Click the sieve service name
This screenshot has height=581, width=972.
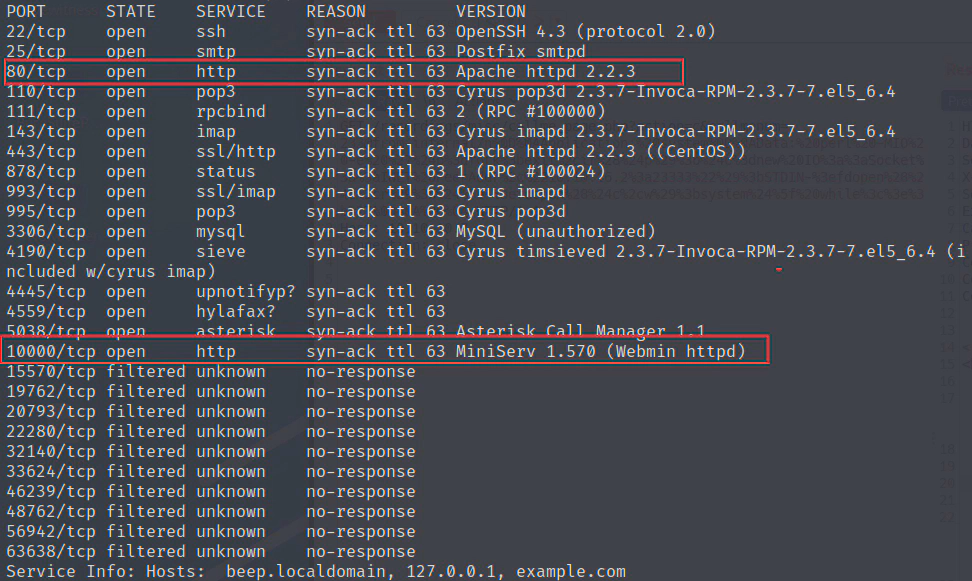[221, 252]
